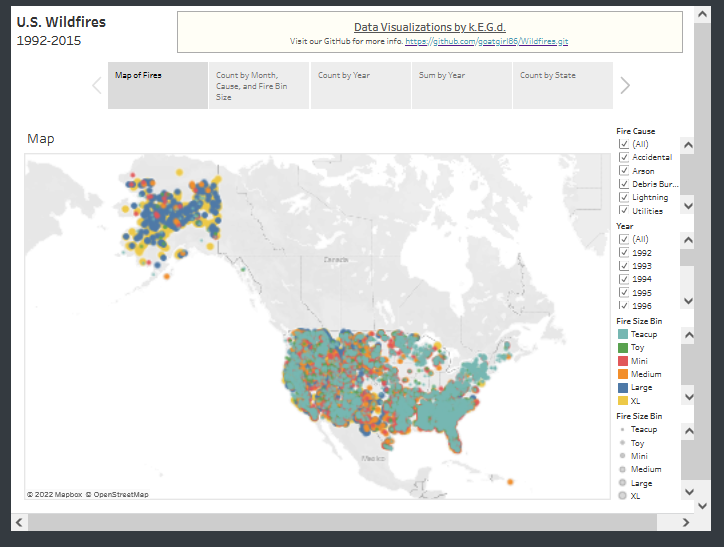
Task: Click the Map sheet title
Action: [41, 138]
